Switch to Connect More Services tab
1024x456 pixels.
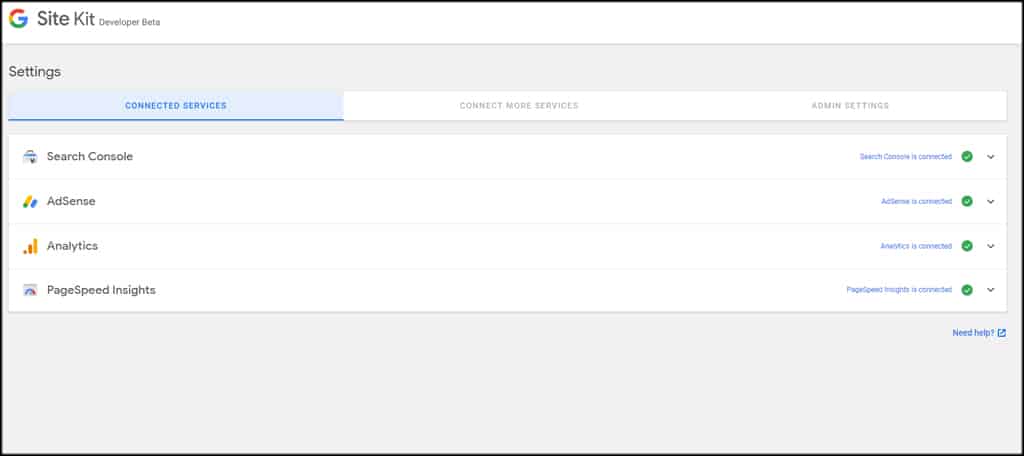coord(519,106)
